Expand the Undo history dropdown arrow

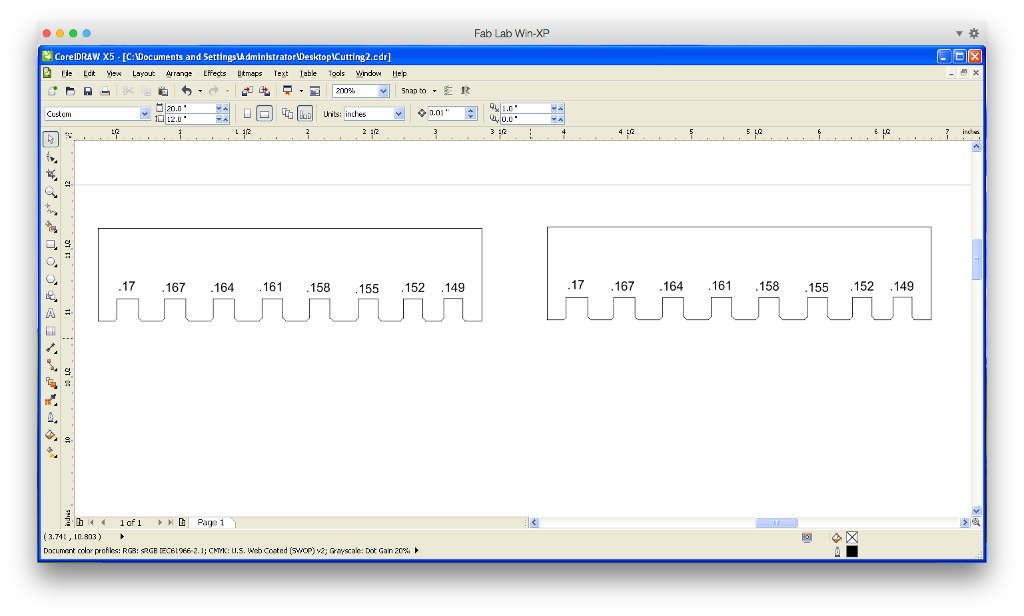click(x=200, y=91)
